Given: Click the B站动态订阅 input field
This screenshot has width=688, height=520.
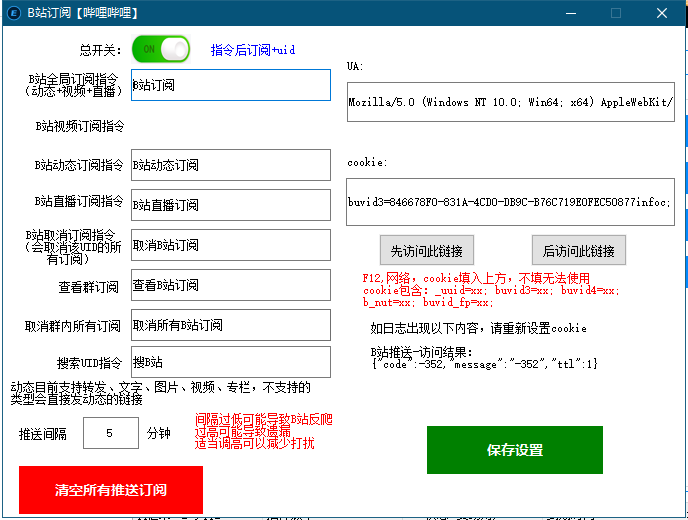Looking at the screenshot, I should [231, 165].
